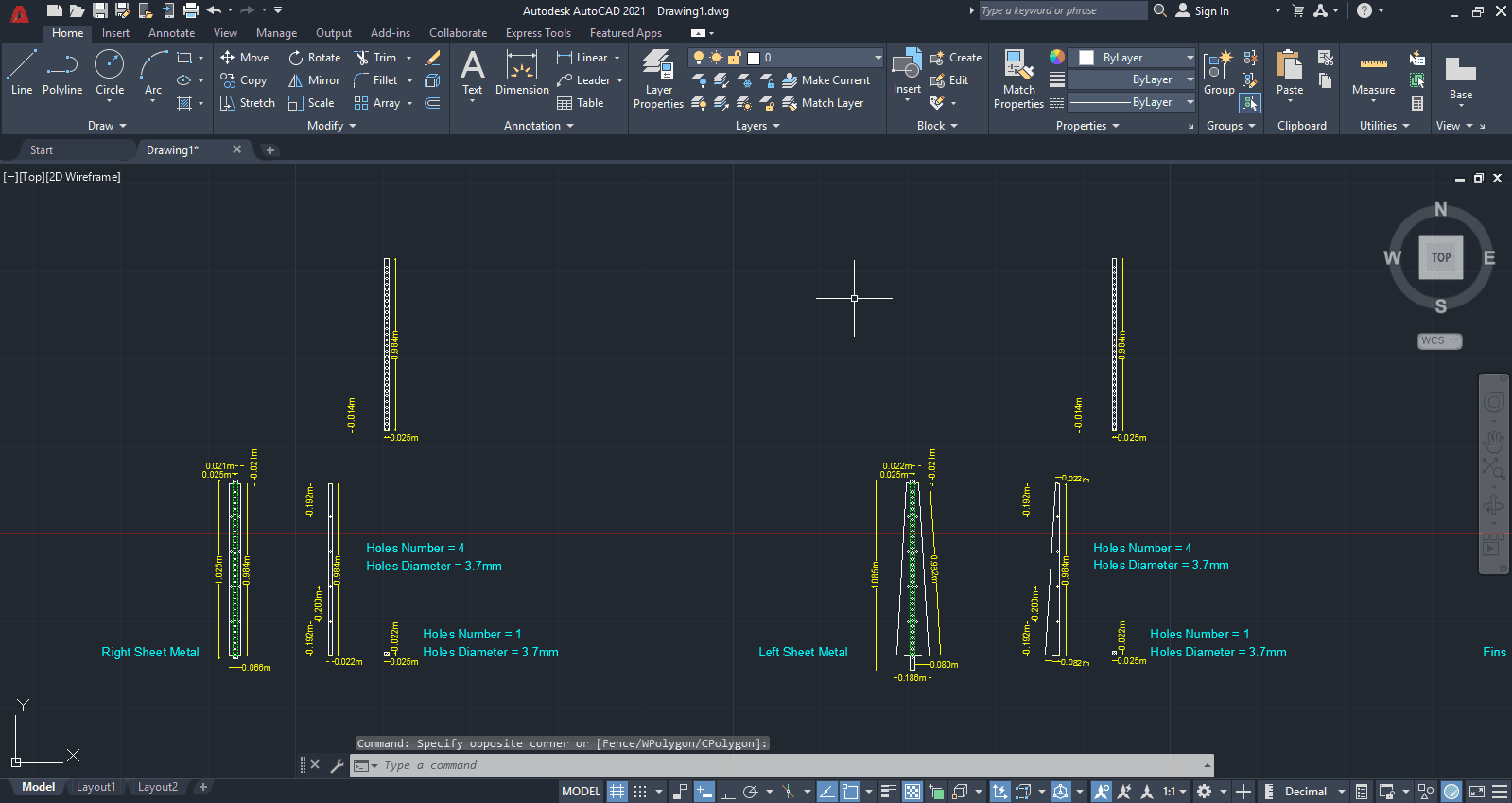This screenshot has height=803, width=1512.
Task: Choose the Arc tool
Action: pos(153,73)
